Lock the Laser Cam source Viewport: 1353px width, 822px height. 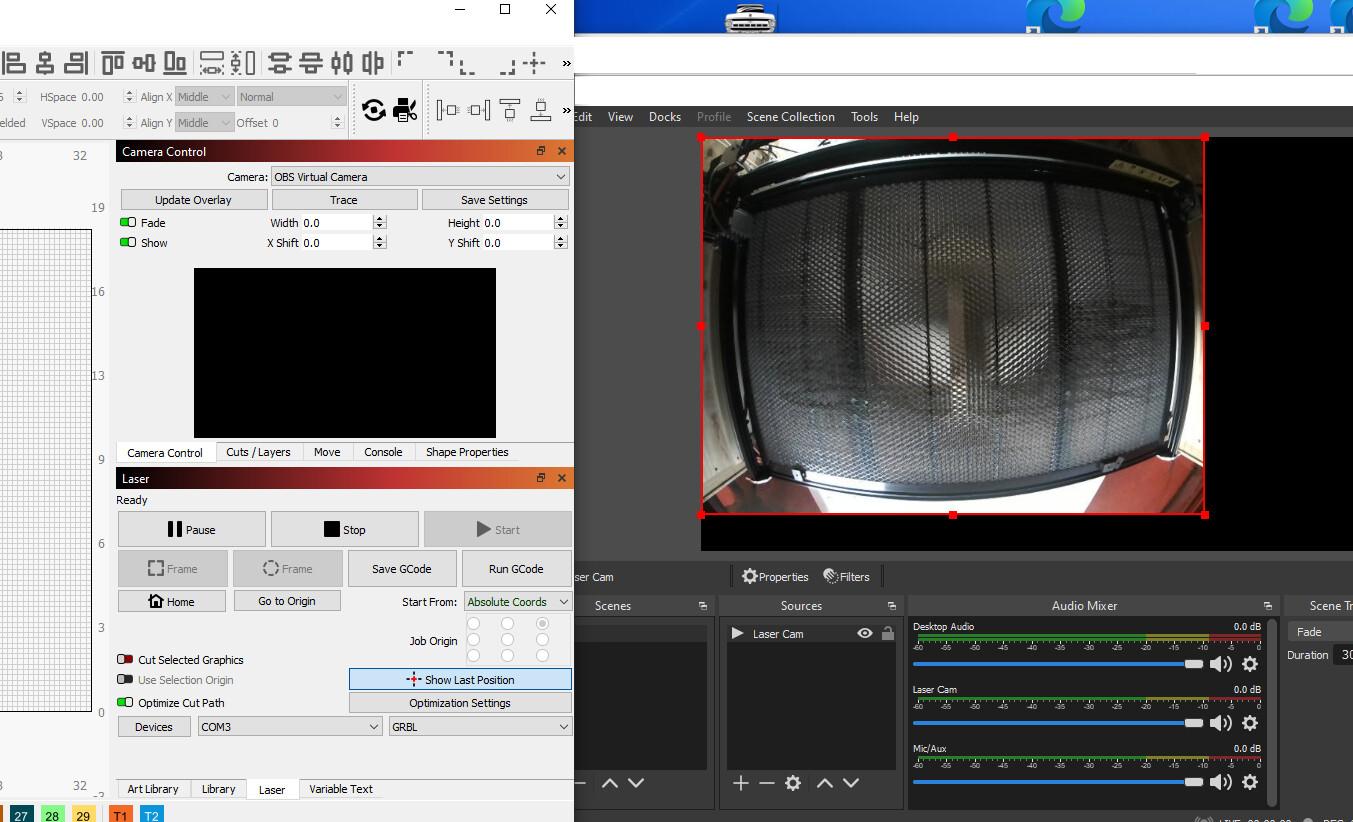[x=887, y=634]
